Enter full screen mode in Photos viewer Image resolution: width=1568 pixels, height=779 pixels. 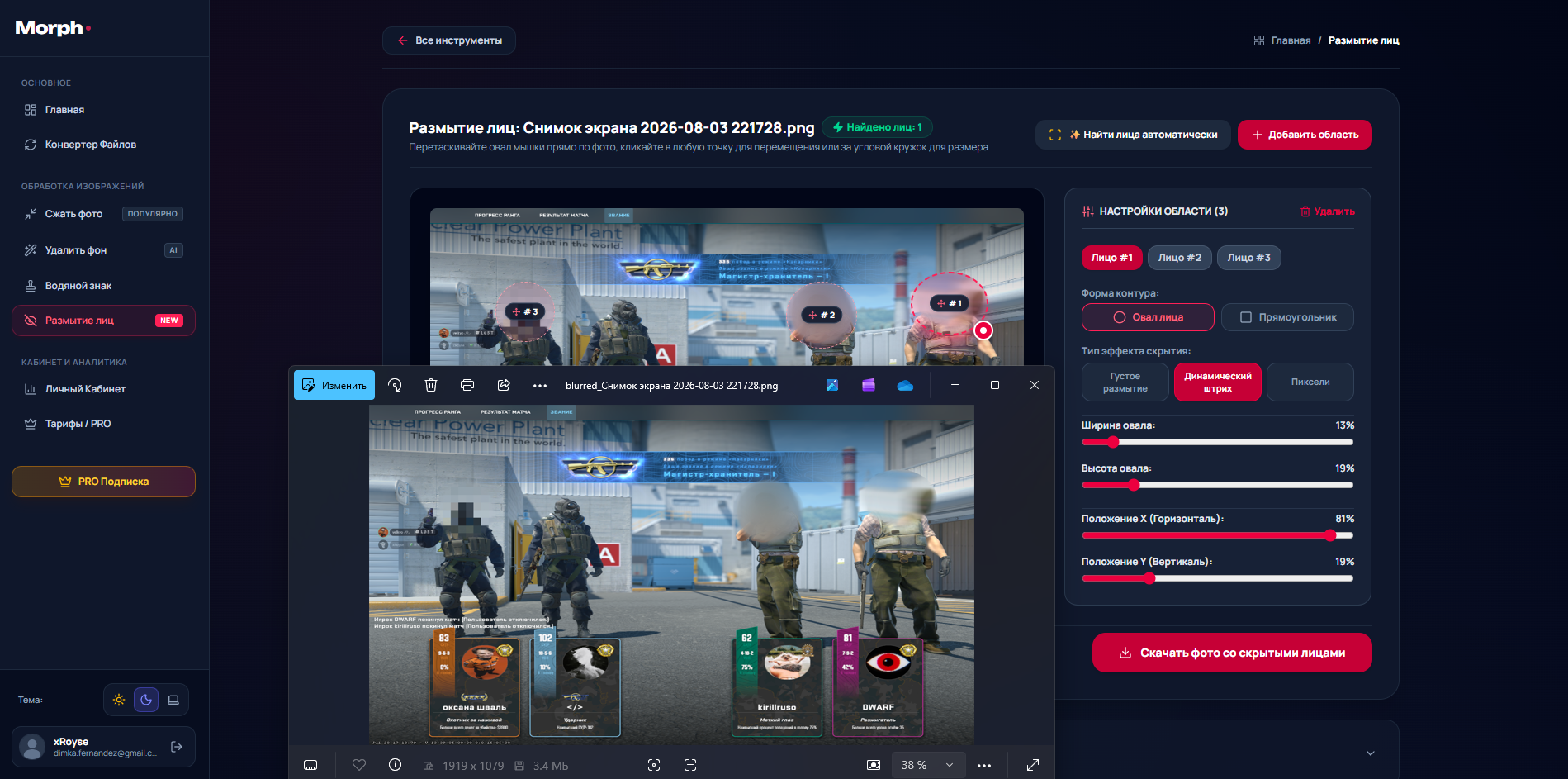pyautogui.click(x=1033, y=765)
